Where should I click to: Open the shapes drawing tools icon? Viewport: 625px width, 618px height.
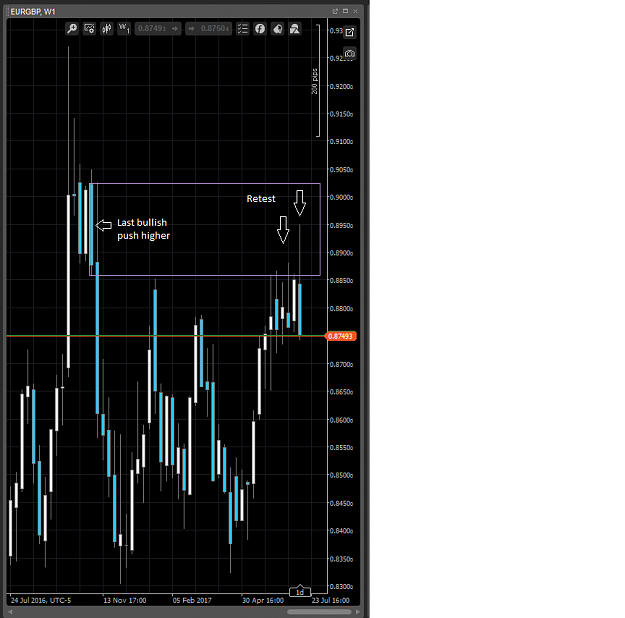(x=295, y=29)
